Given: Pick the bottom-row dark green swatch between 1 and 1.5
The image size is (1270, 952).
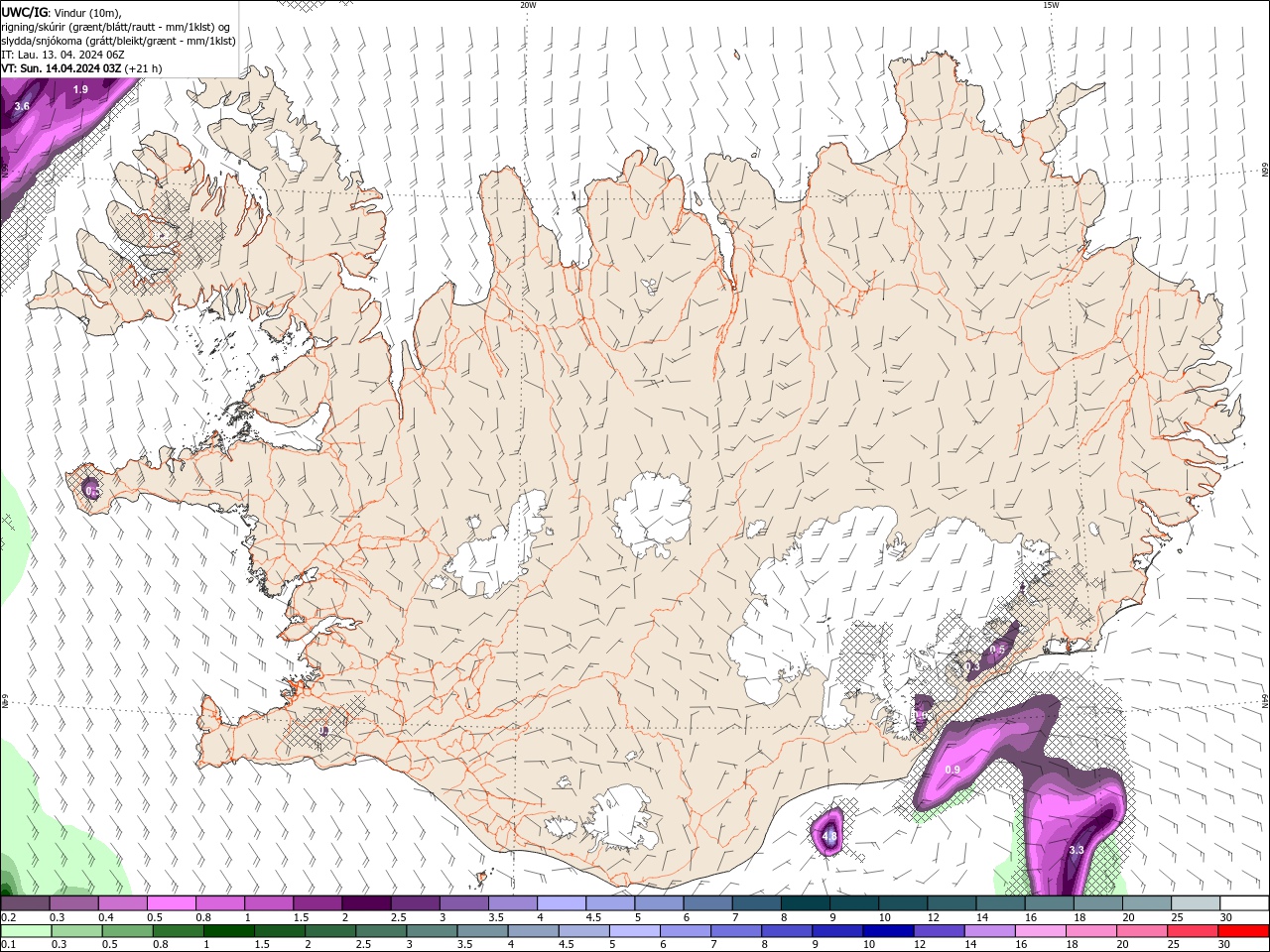Looking at the screenshot, I should tap(230, 931).
